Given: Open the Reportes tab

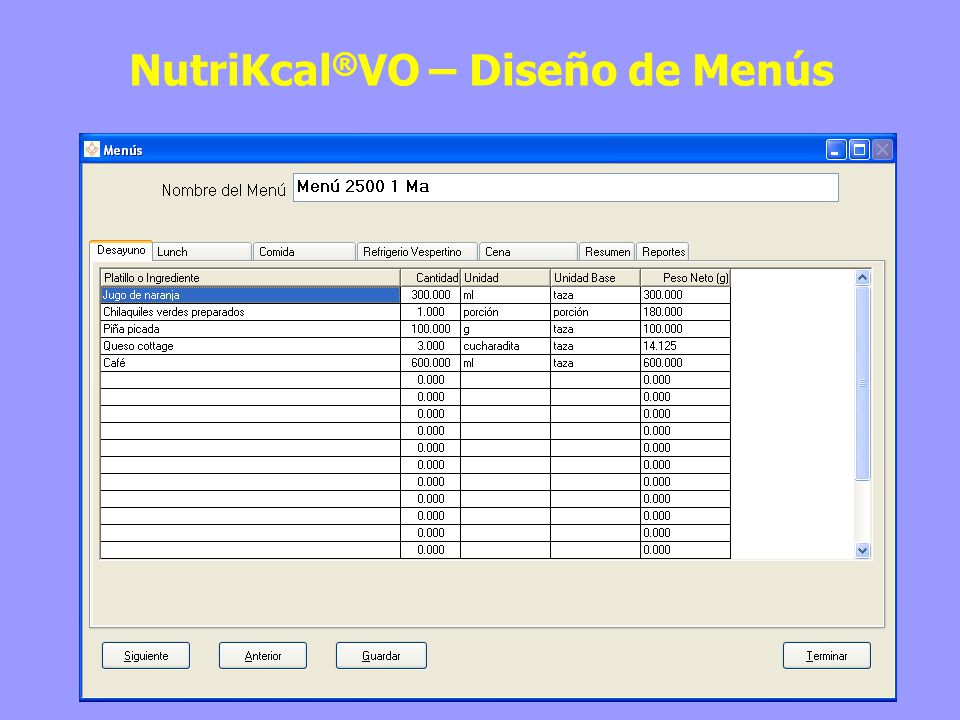Looking at the screenshot, I should 663,252.
